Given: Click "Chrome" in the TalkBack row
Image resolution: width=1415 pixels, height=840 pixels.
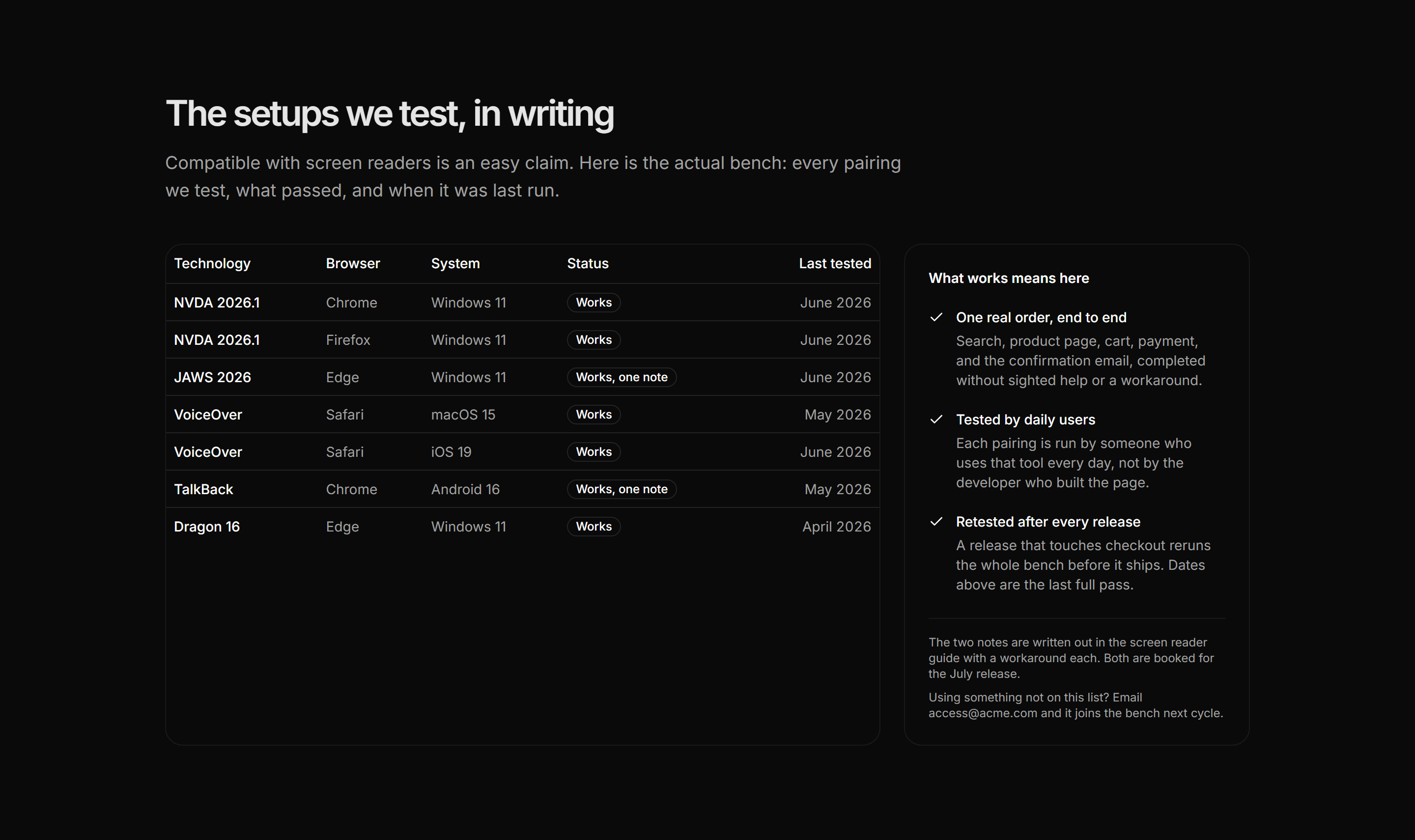Looking at the screenshot, I should [x=351, y=490].
